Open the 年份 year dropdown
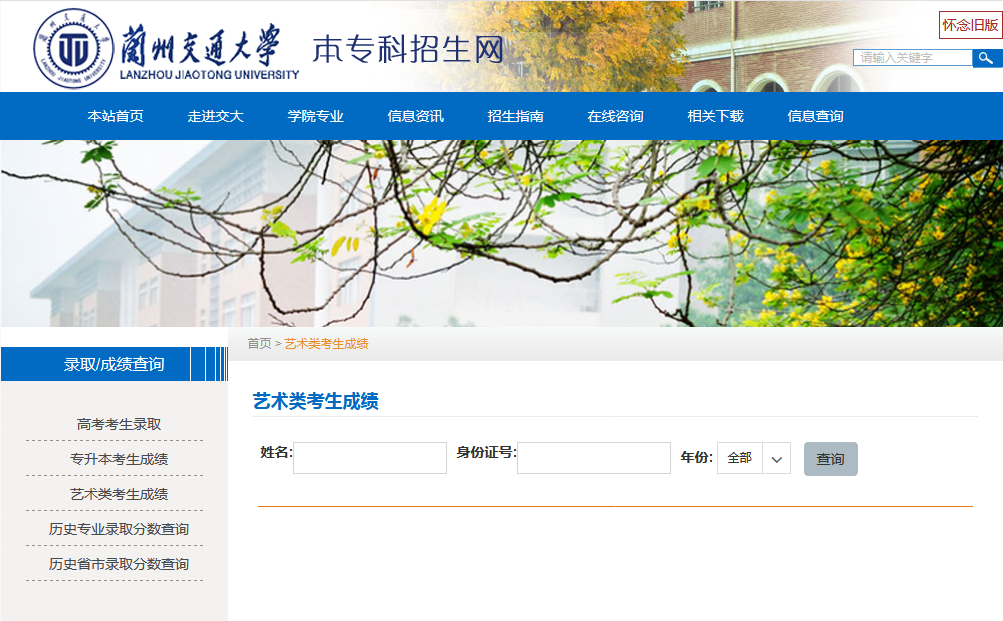This screenshot has height=621, width=1003. pos(753,458)
